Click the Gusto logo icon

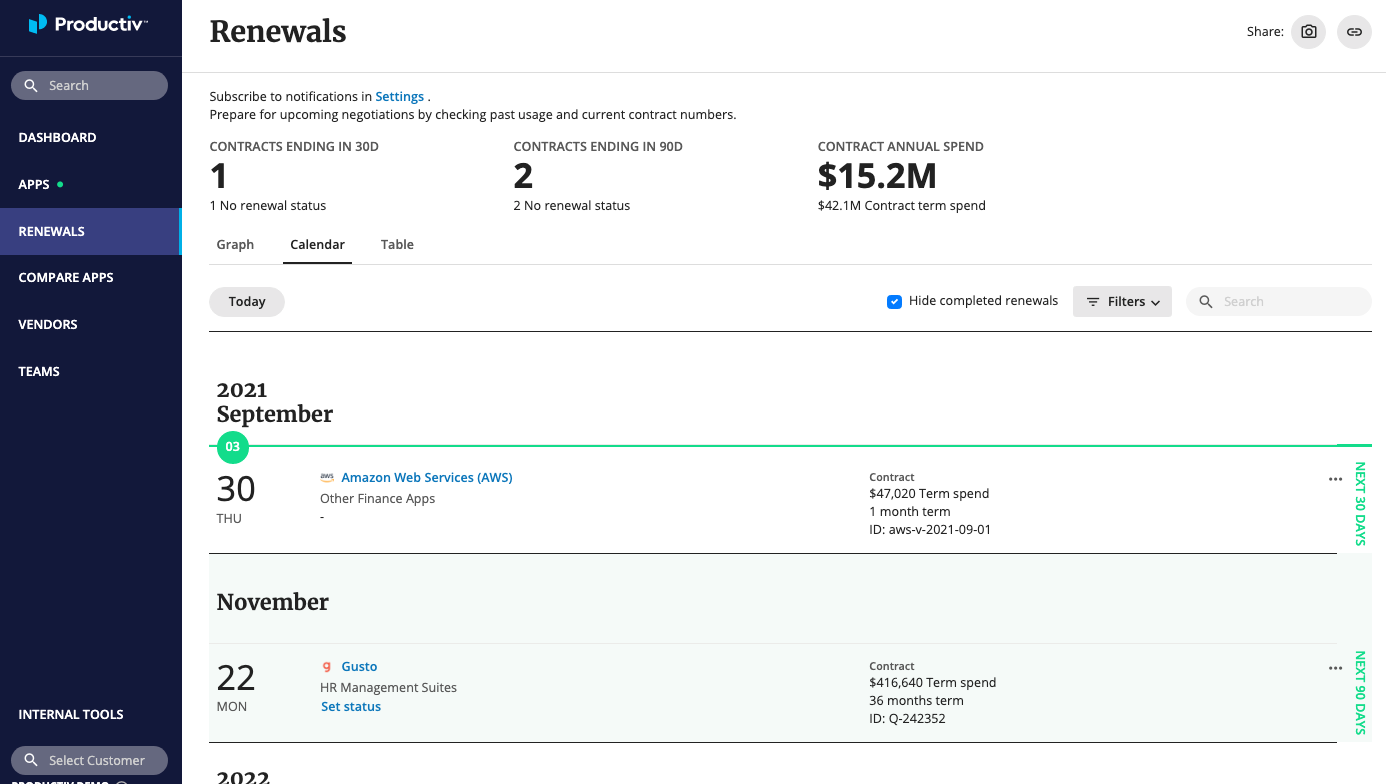point(327,667)
